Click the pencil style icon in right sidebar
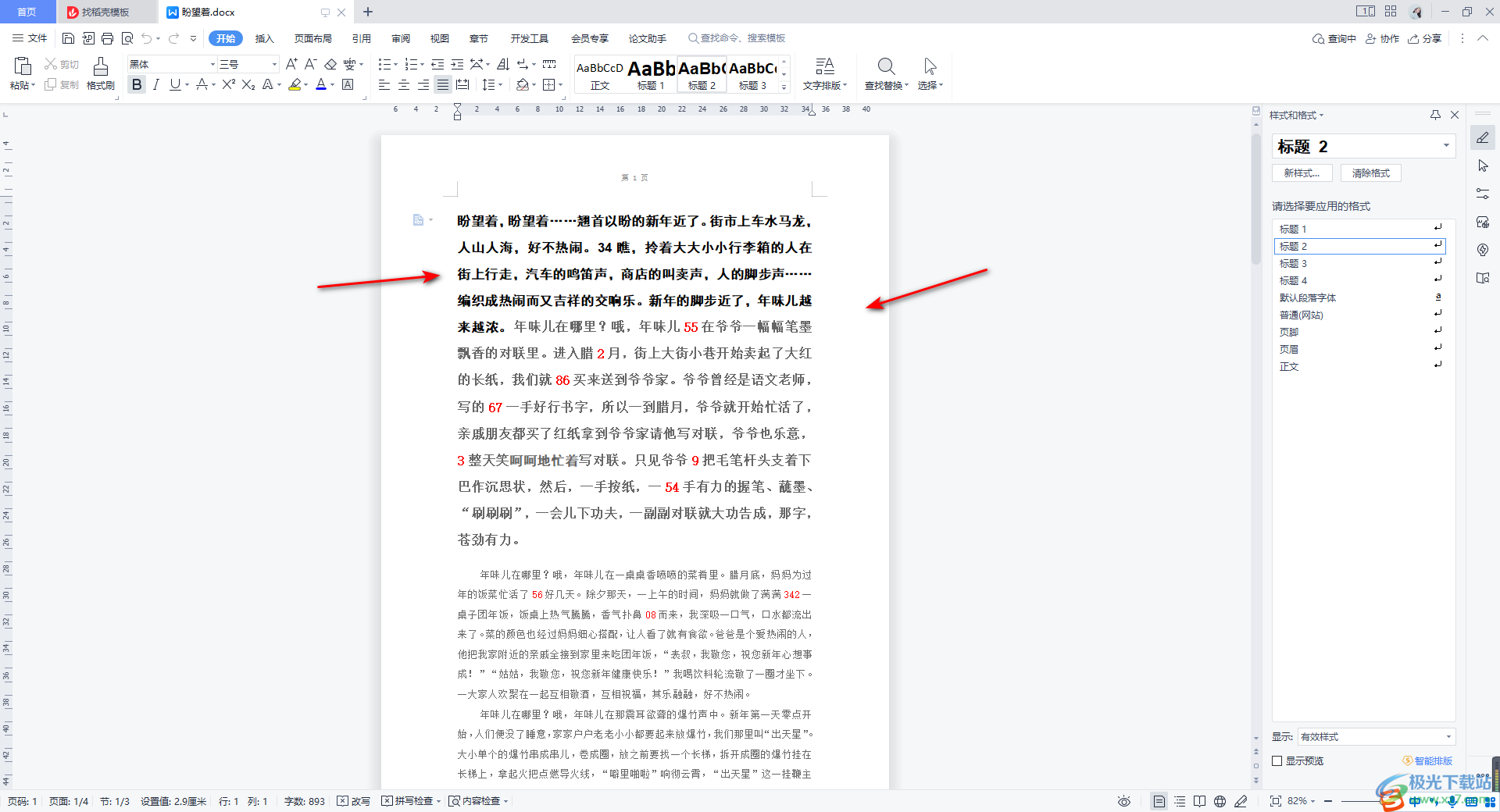1500x812 pixels. tap(1483, 137)
